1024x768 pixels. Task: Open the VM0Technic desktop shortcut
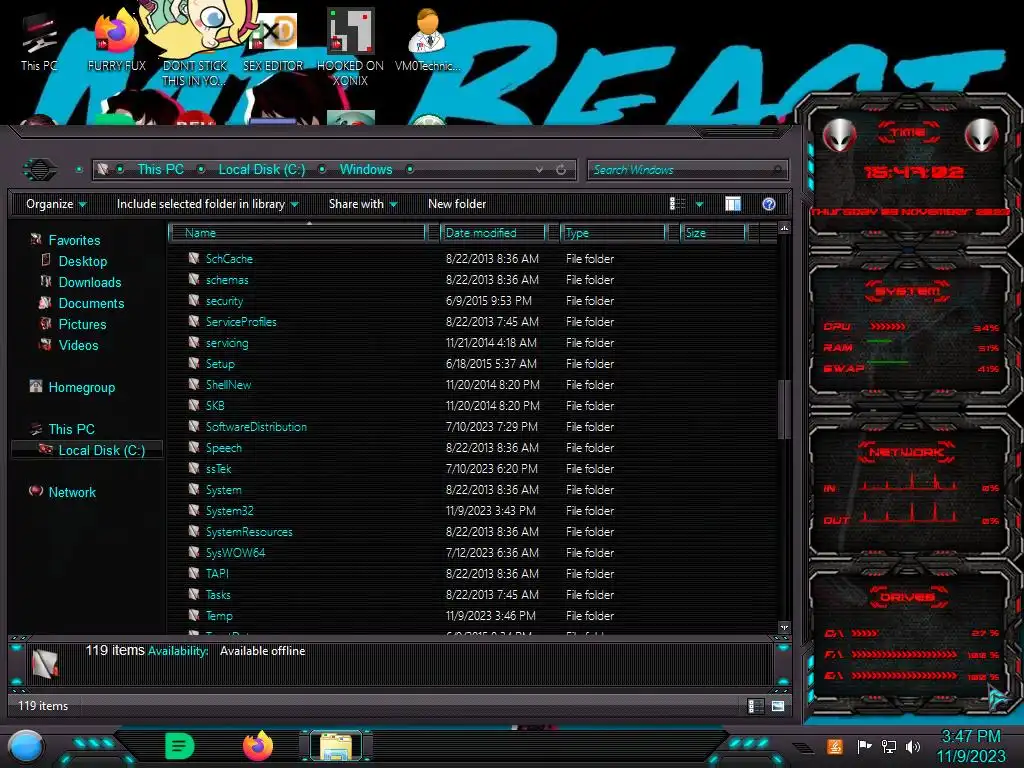(x=427, y=40)
